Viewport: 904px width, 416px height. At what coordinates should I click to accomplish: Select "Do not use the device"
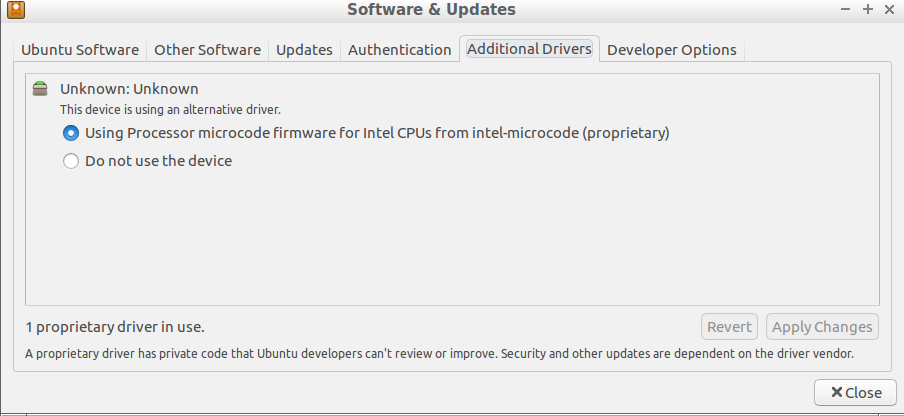147,161
